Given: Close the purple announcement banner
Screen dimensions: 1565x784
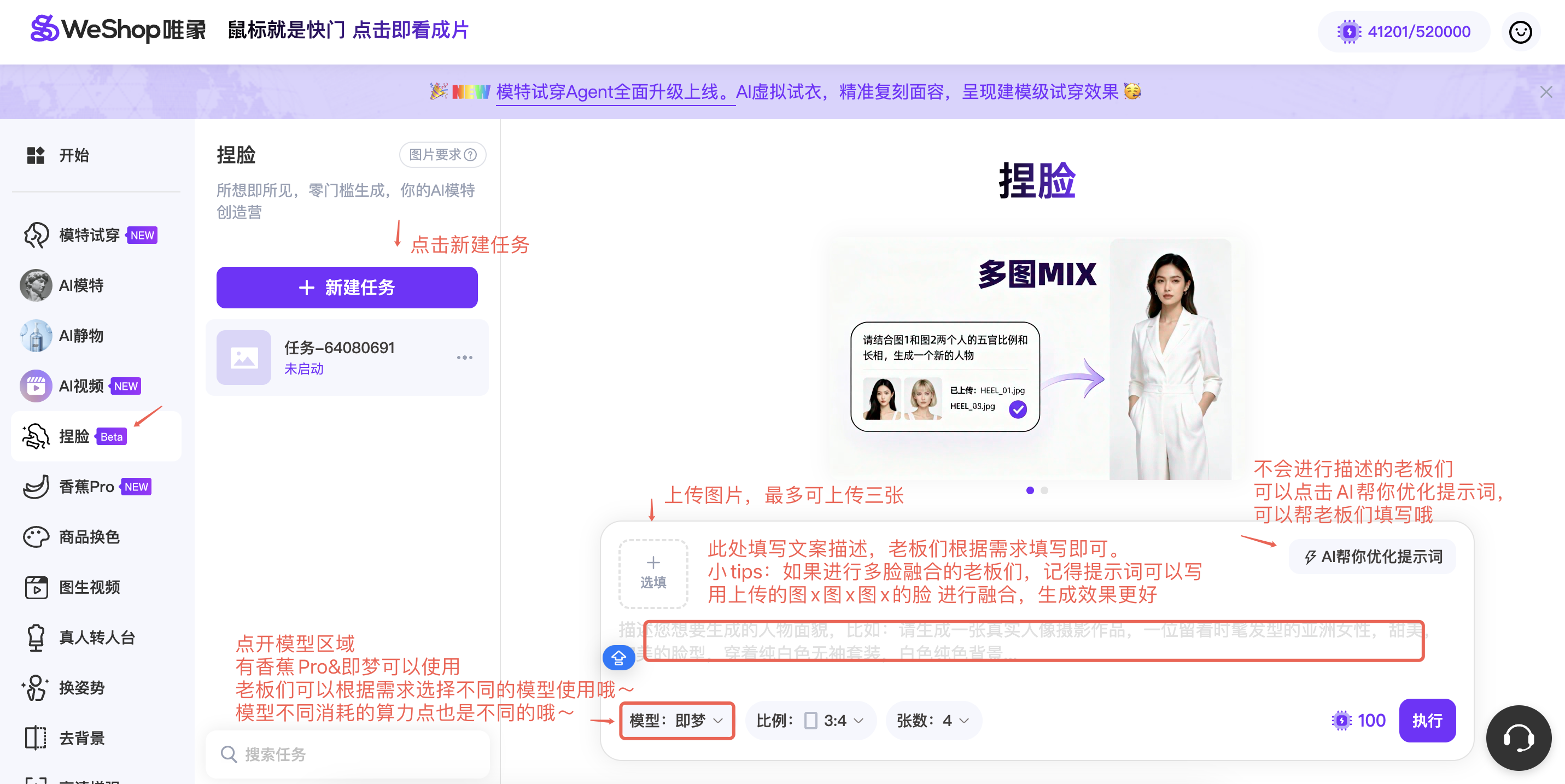Looking at the screenshot, I should point(1545,92).
